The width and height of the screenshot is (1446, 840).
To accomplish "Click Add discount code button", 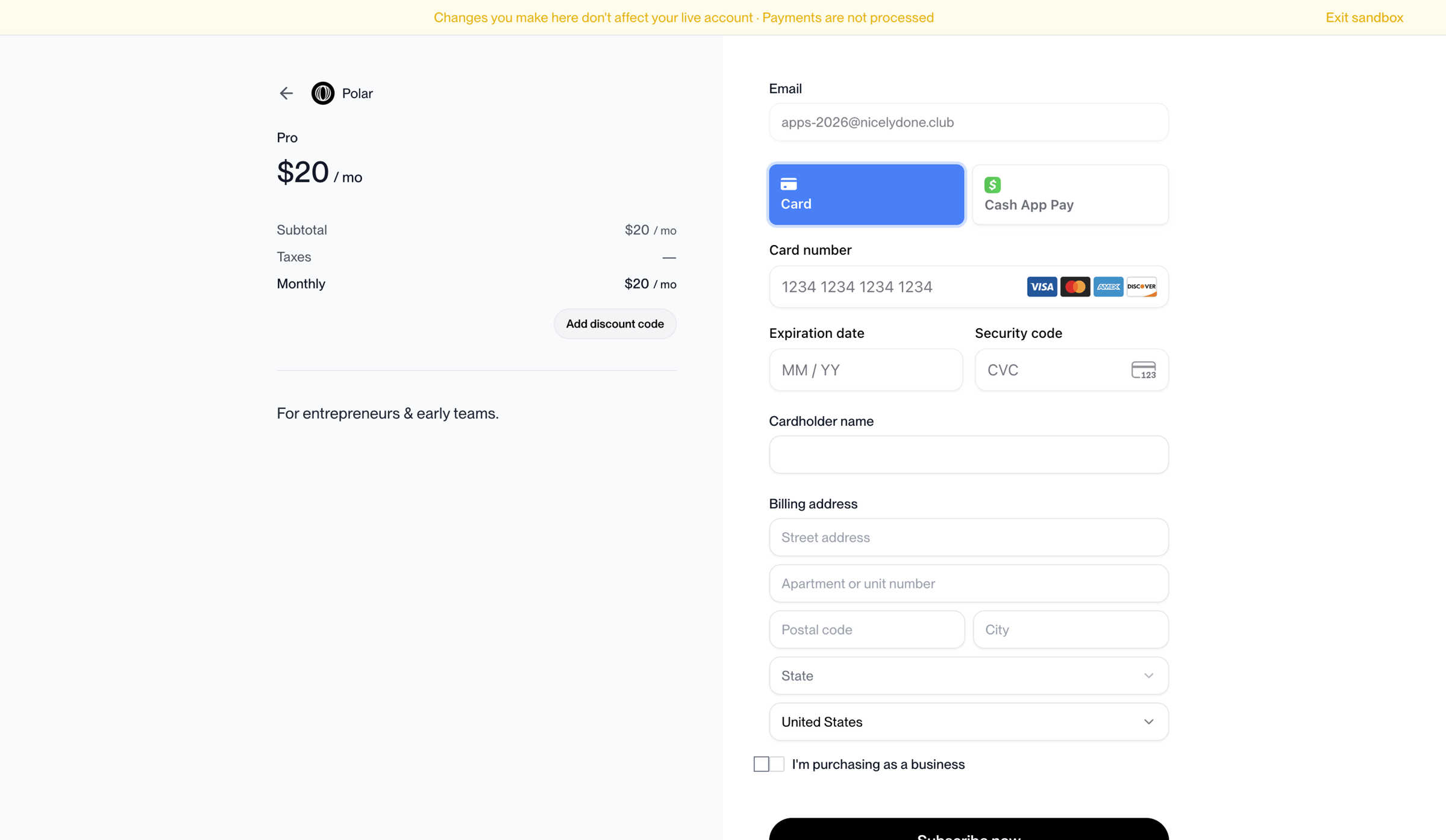I will (615, 324).
